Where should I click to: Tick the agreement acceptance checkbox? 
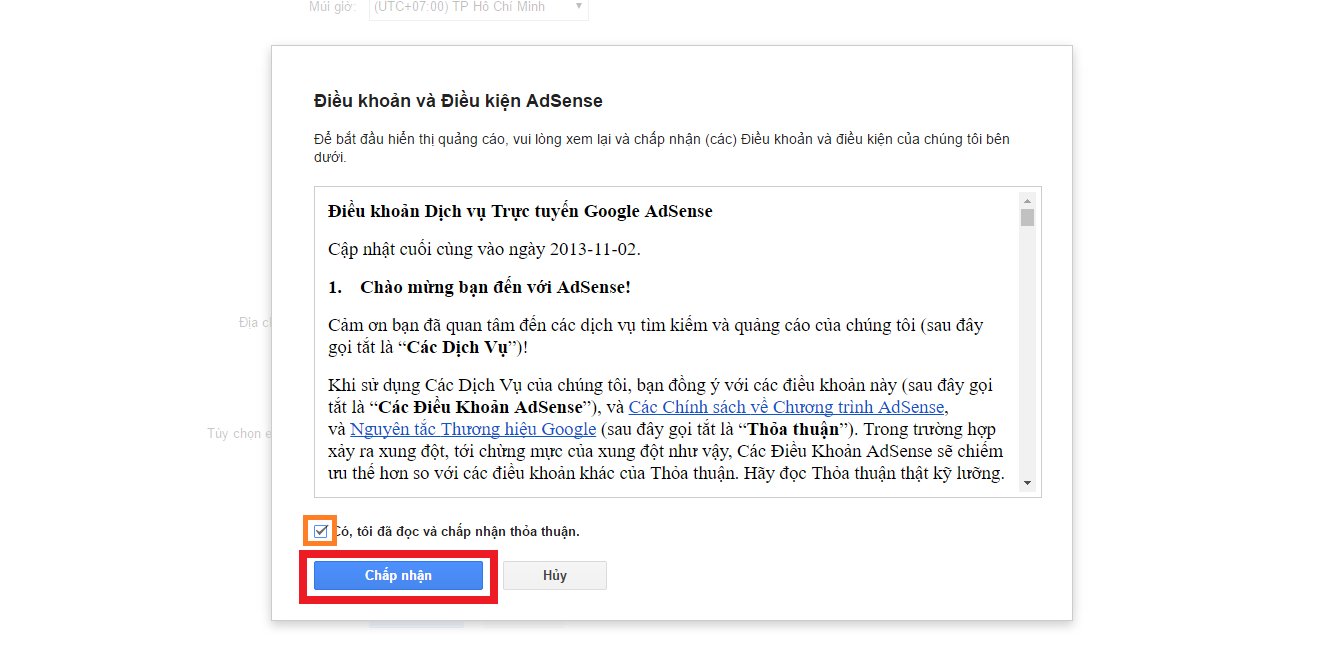321,531
